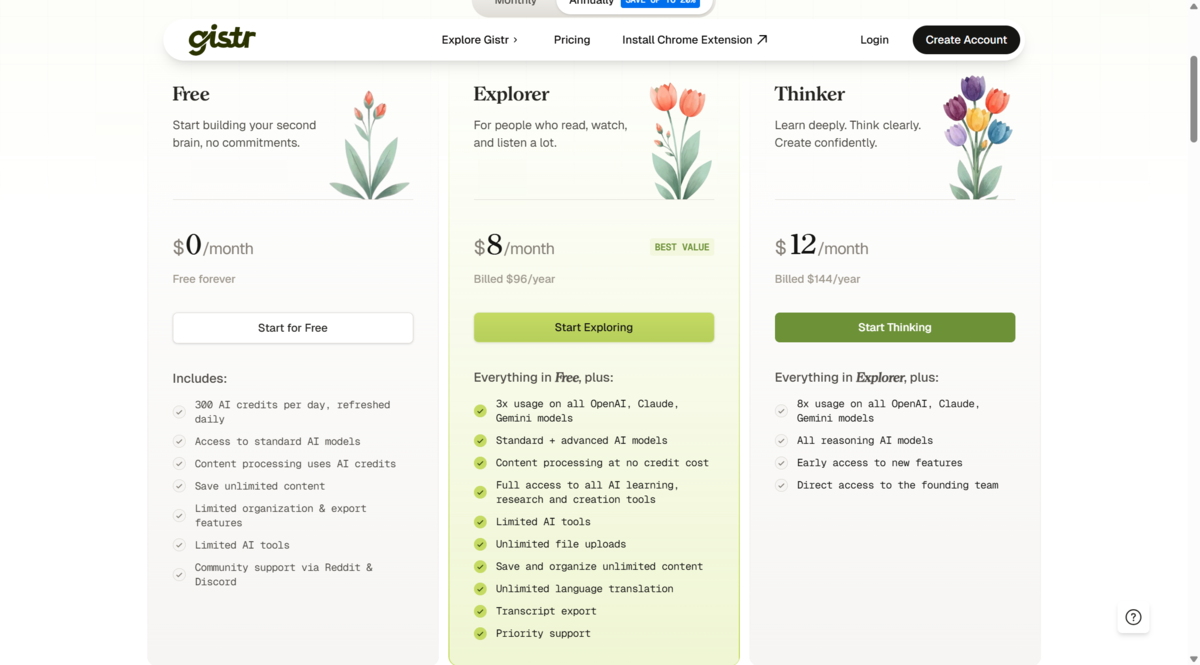Screen dimensions: 1200x665
Task: Click the checkmark next to Unlimited file uploads
Action: point(480,544)
